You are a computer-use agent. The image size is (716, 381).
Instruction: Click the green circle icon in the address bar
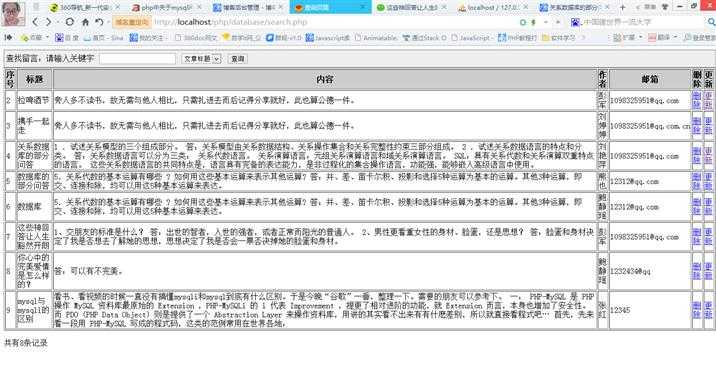[523, 22]
